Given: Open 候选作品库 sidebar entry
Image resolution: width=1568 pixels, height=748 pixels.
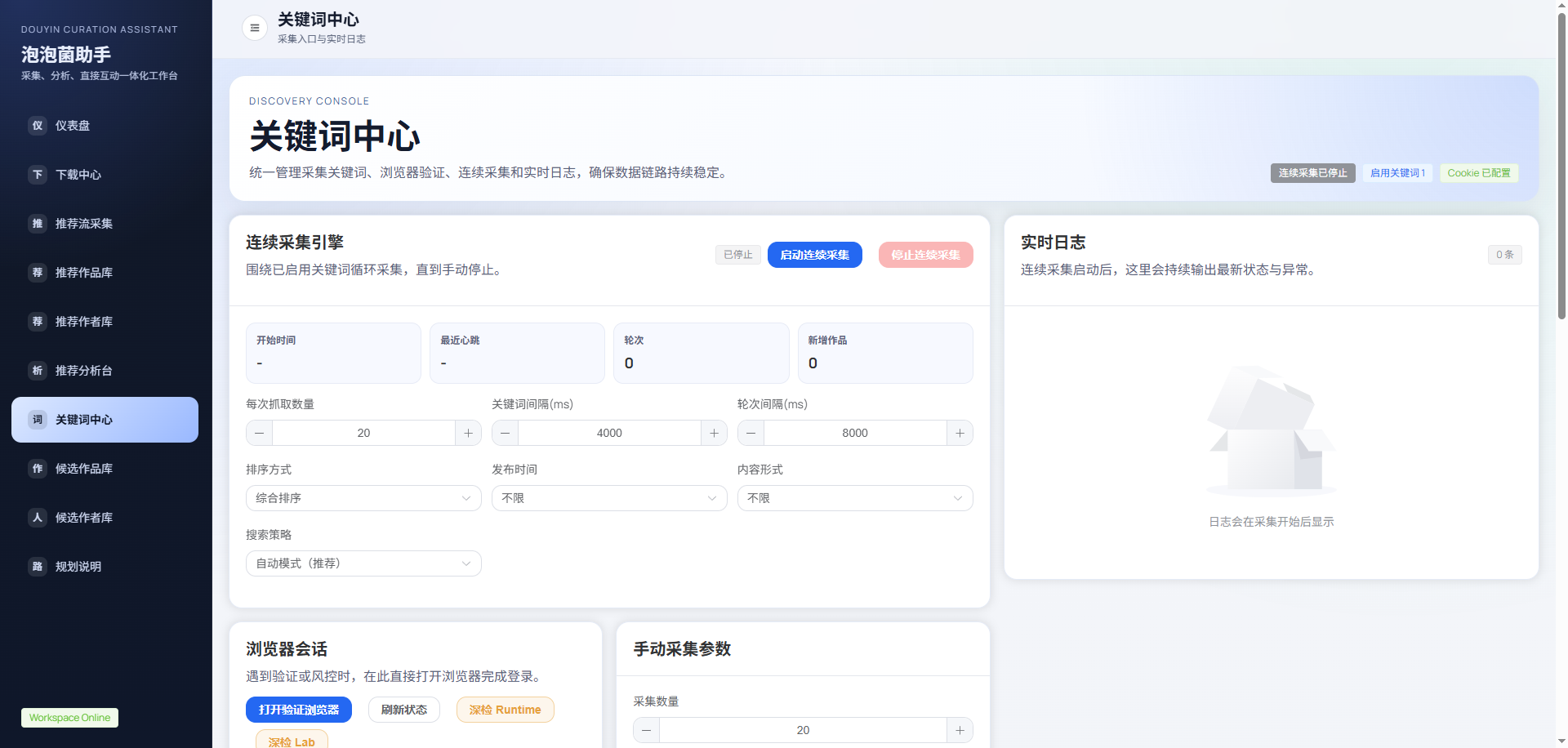Looking at the screenshot, I should coord(105,469).
